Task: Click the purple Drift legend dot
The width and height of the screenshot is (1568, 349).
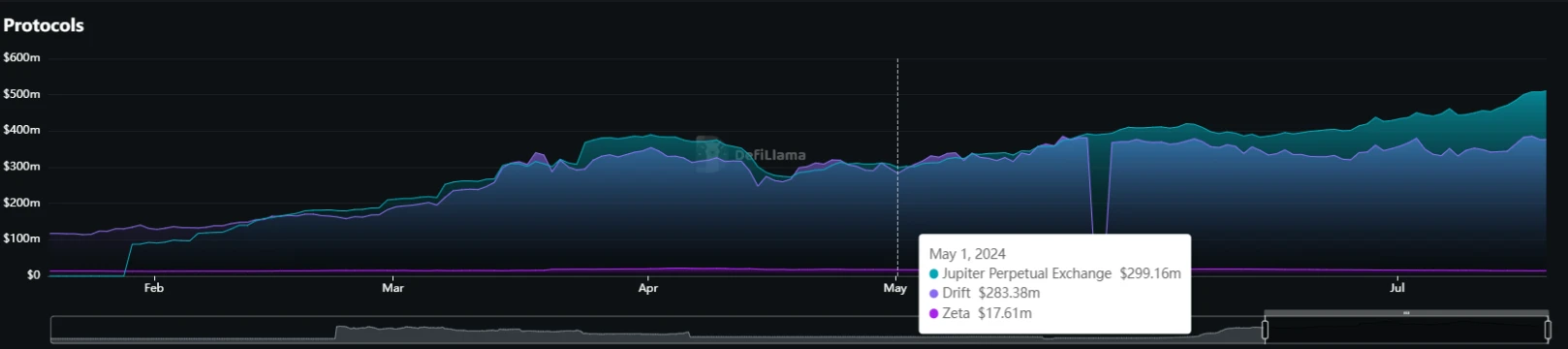Action: click(934, 294)
